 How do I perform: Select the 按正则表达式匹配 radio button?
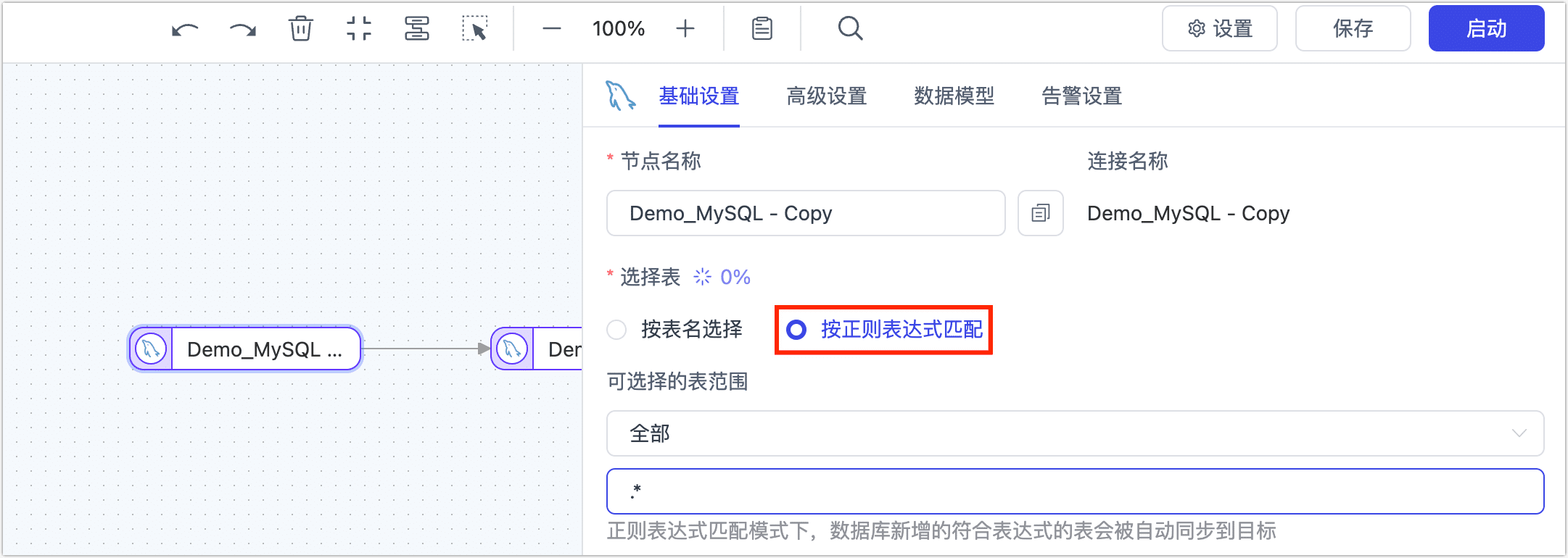tap(796, 330)
